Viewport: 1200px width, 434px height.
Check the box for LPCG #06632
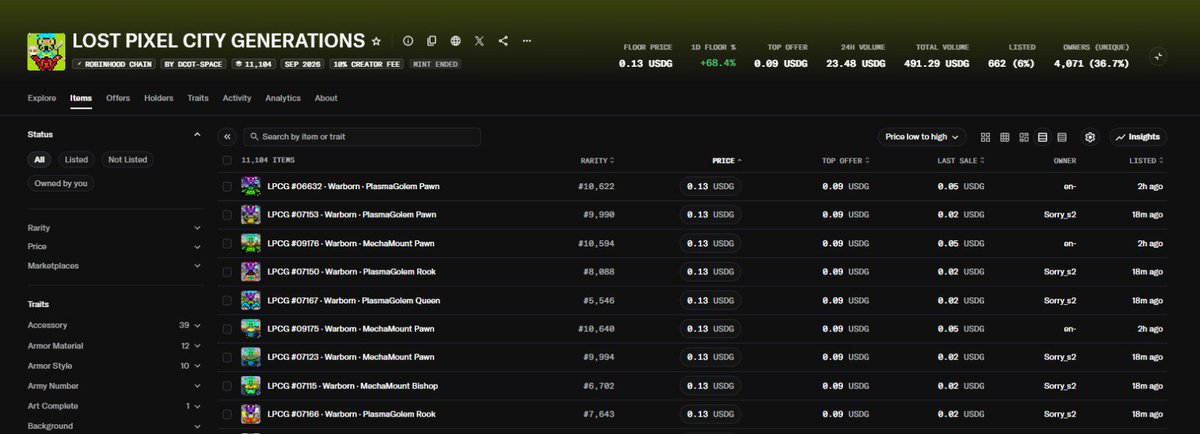[x=227, y=187]
